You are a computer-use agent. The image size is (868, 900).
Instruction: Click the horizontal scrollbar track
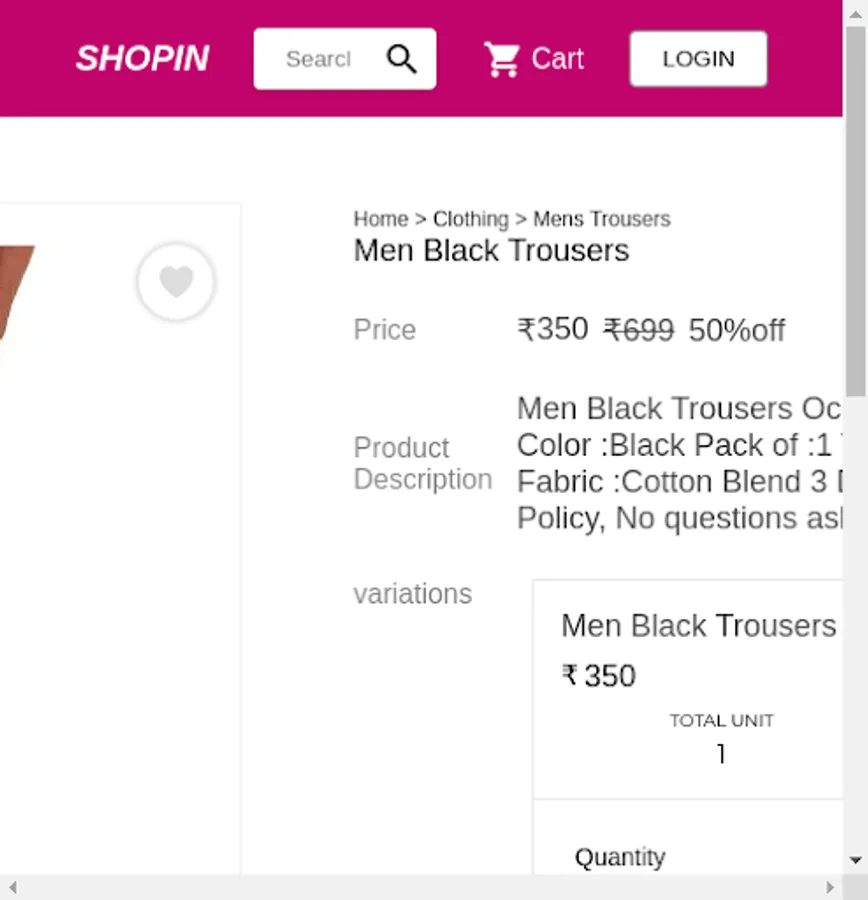pyautogui.click(x=420, y=887)
